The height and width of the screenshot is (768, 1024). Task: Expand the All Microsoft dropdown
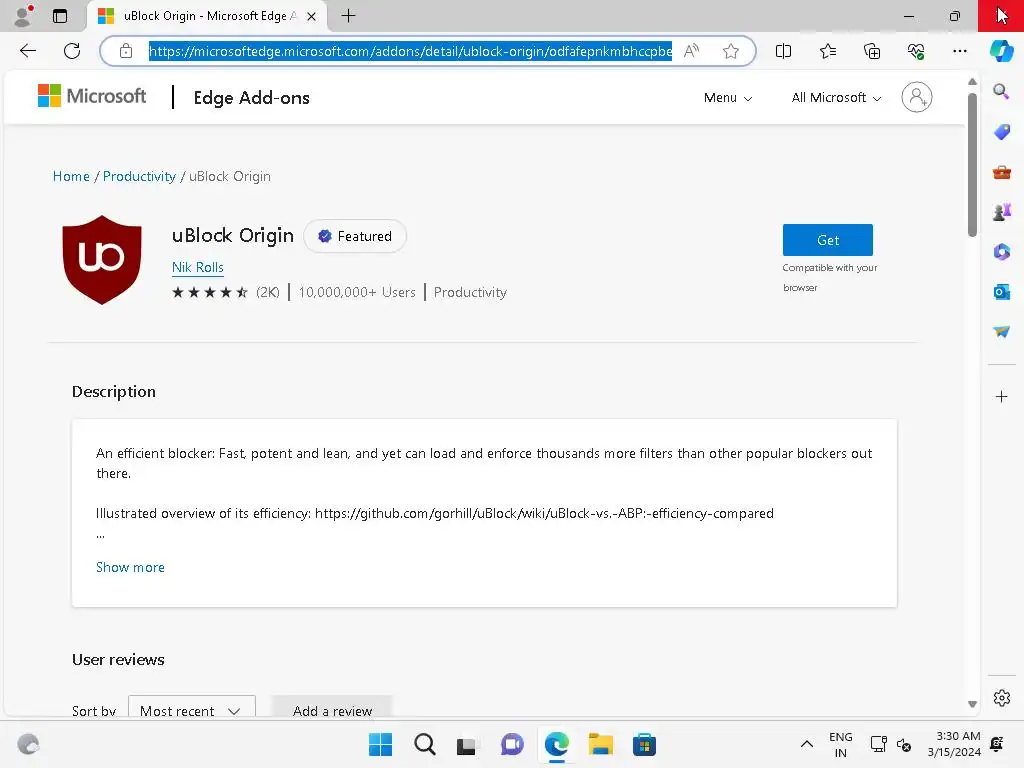(x=836, y=97)
